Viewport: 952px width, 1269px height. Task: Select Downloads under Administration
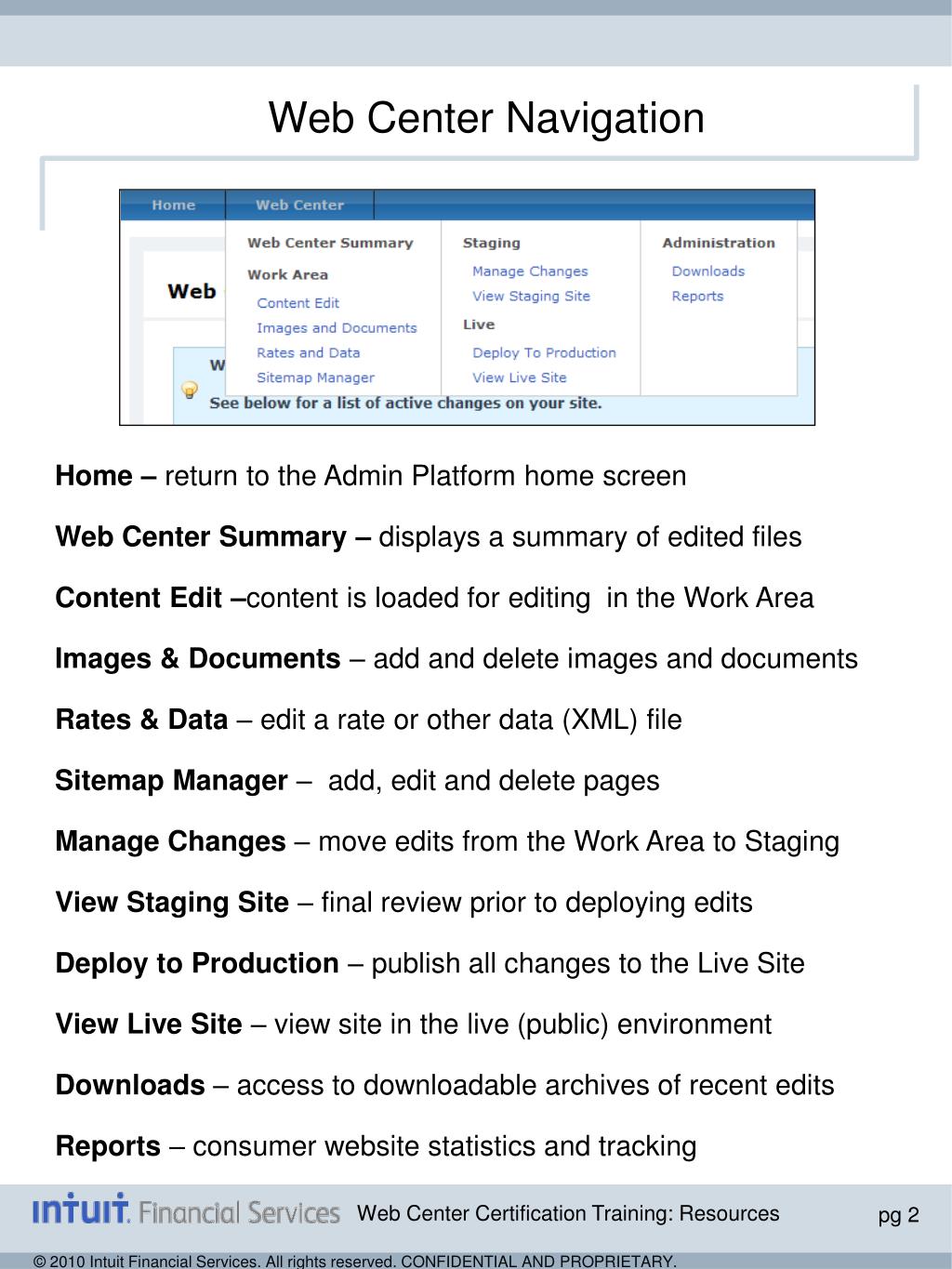[708, 271]
